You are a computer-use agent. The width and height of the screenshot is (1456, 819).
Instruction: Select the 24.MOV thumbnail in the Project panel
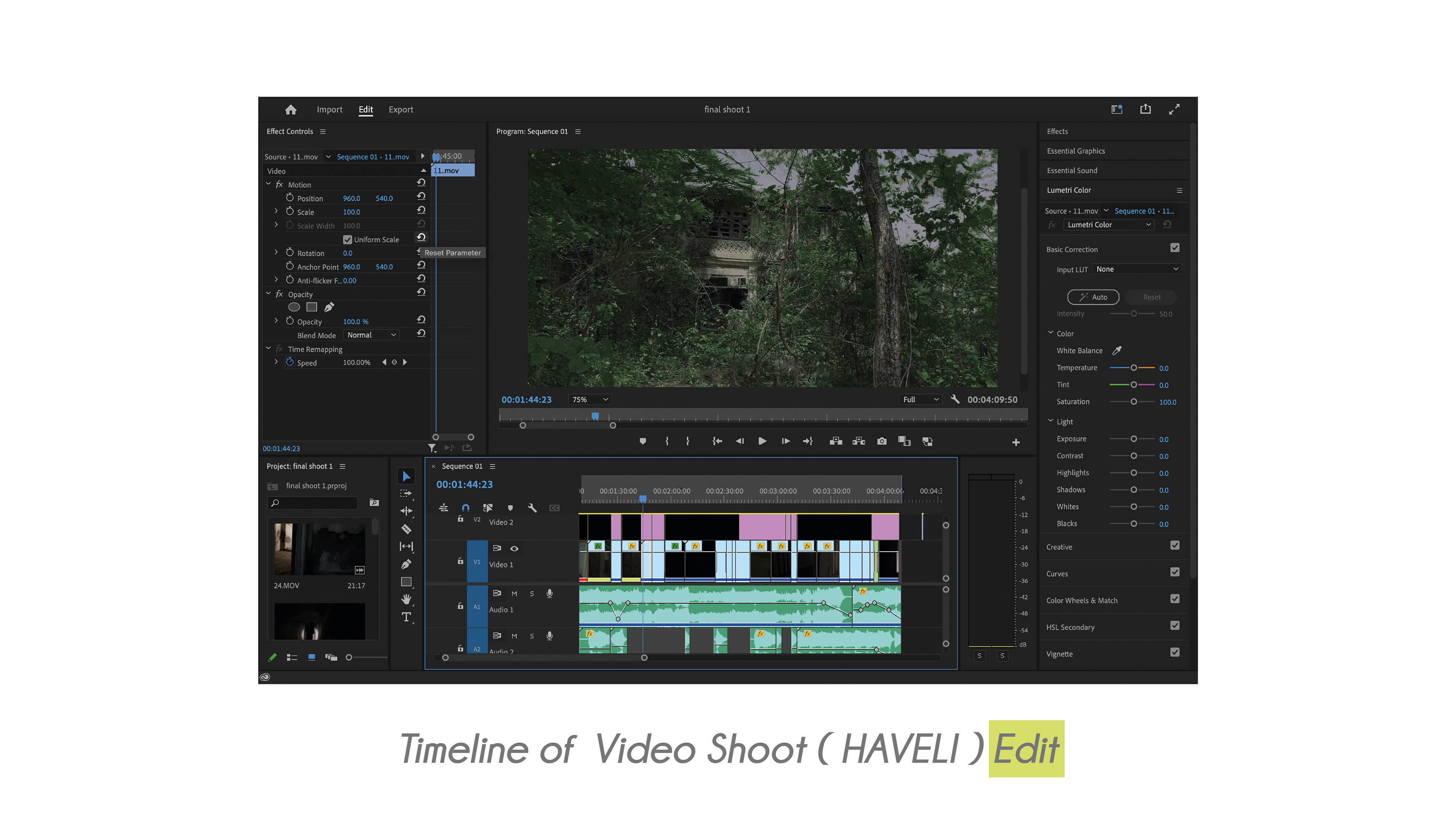[x=319, y=549]
